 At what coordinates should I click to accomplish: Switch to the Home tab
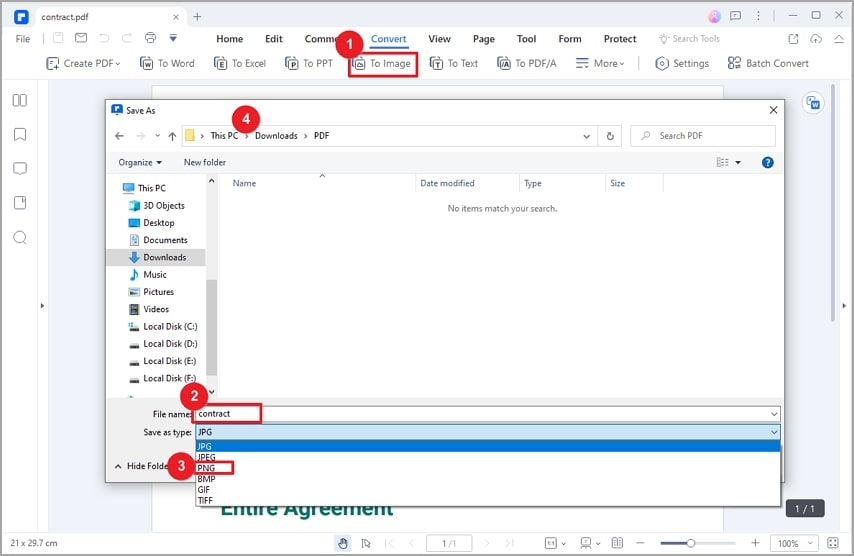point(229,39)
